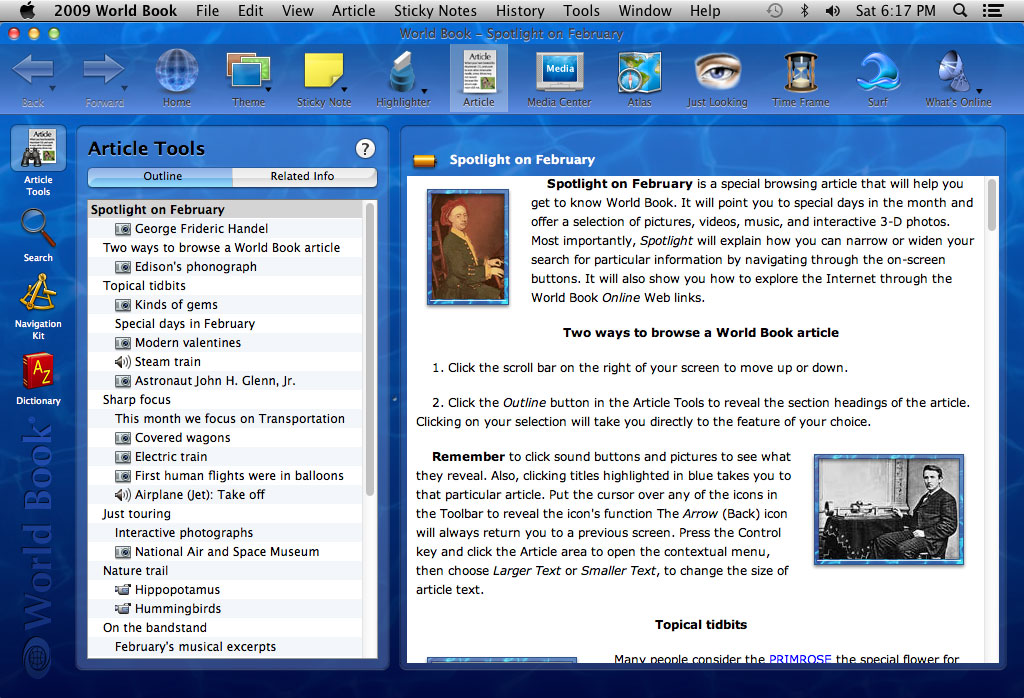Click the outline panel scrollbar
The width and height of the screenshot is (1024, 698).
click(x=370, y=350)
